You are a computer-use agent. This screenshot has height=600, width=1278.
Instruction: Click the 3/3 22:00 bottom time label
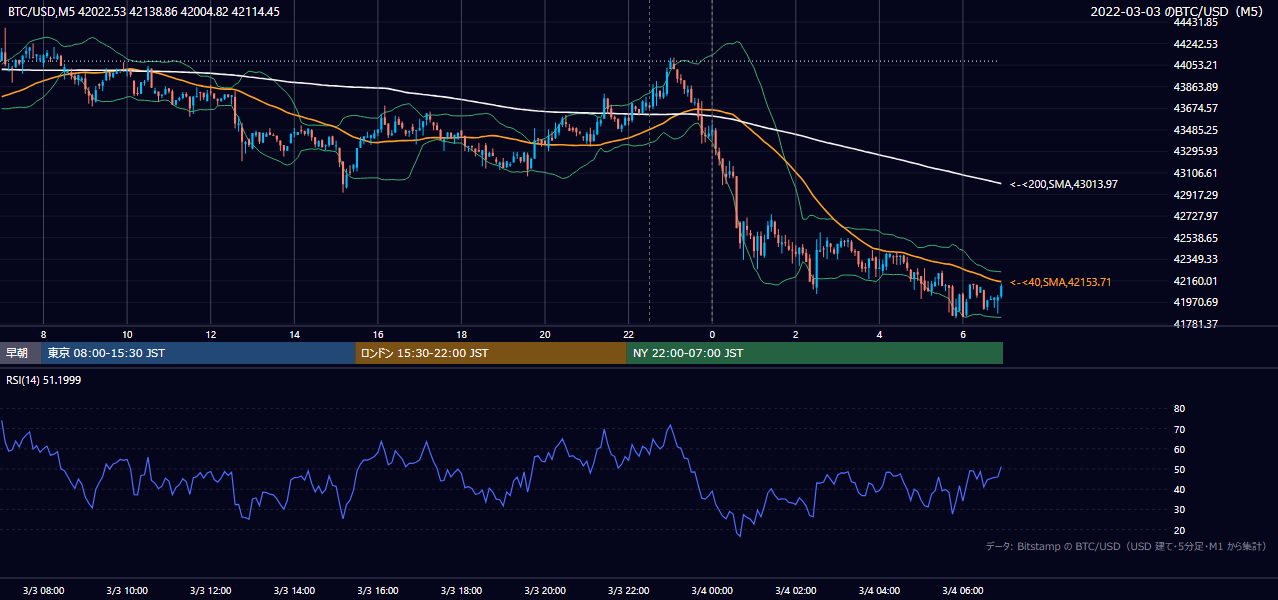(x=628, y=590)
